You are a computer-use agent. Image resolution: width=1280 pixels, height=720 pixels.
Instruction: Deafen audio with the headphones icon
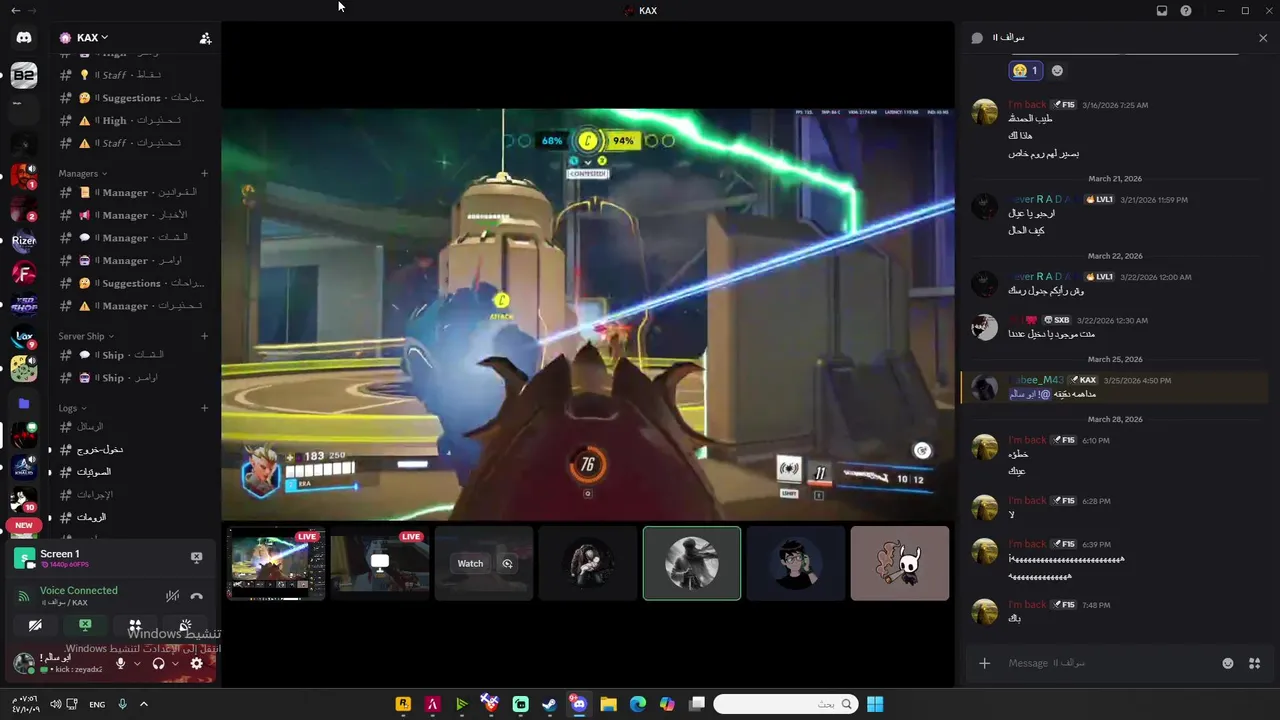pyautogui.click(x=158, y=663)
